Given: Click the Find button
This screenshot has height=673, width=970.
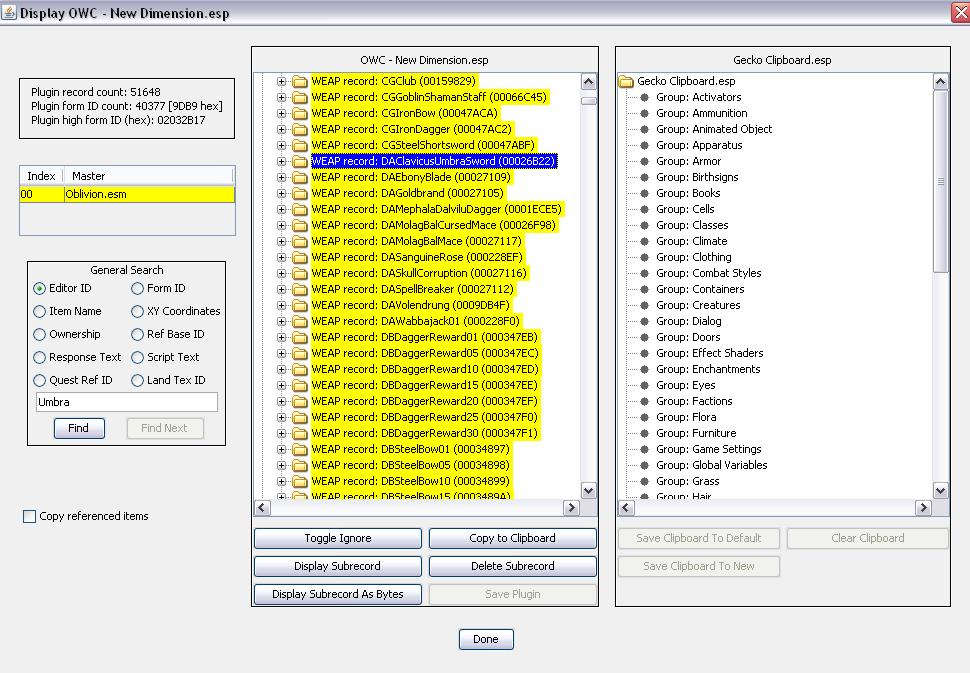Looking at the screenshot, I should (79, 428).
